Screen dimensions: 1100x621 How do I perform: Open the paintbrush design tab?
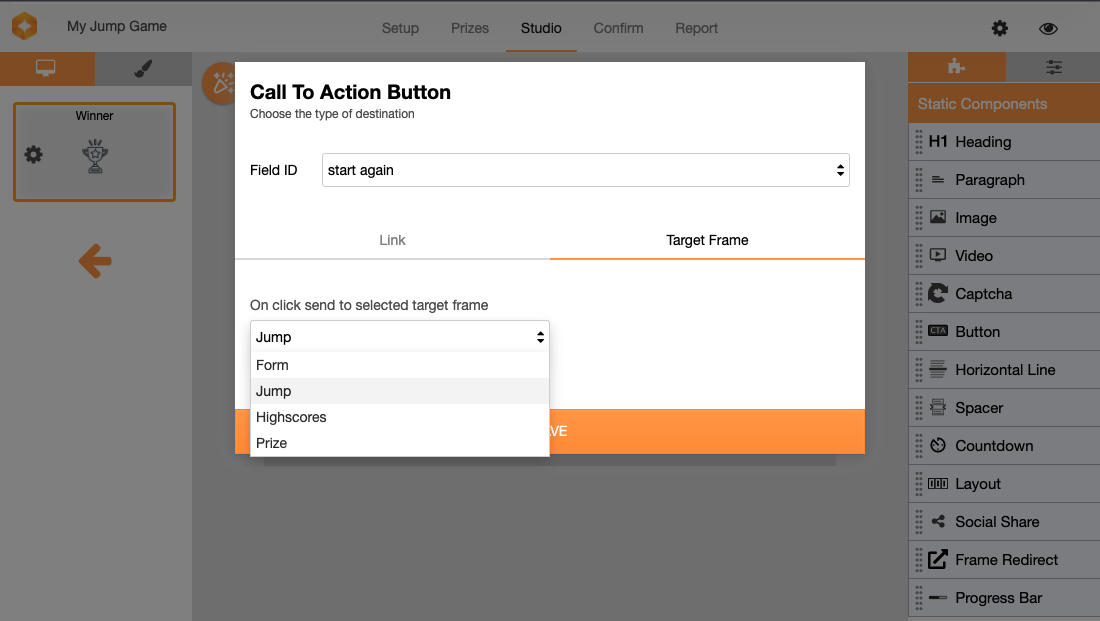[143, 68]
